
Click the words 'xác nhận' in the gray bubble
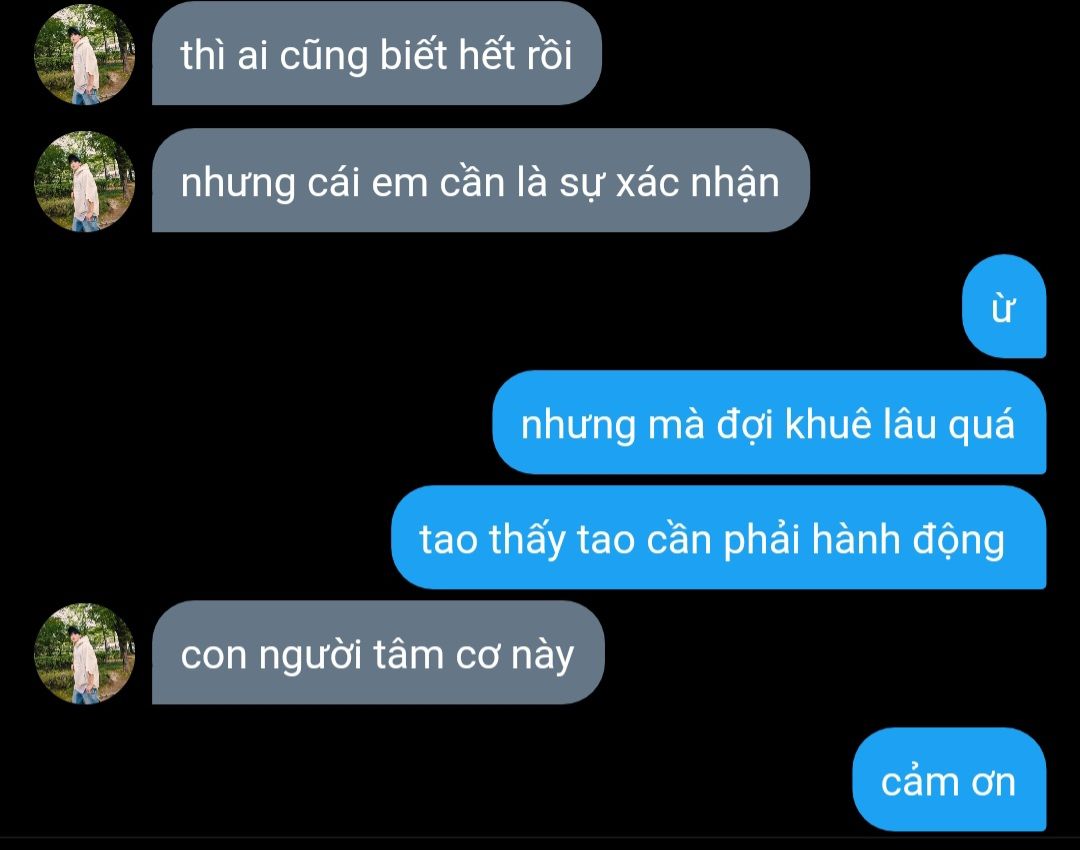click(x=697, y=183)
